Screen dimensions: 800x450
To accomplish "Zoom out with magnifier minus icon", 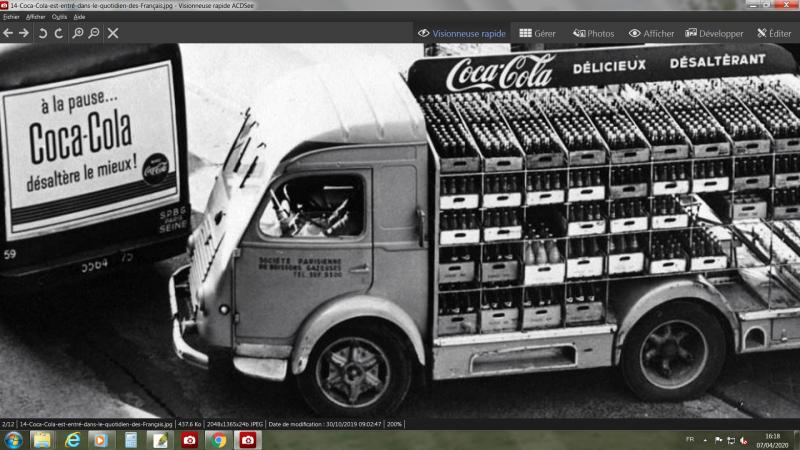I will tap(94, 33).
